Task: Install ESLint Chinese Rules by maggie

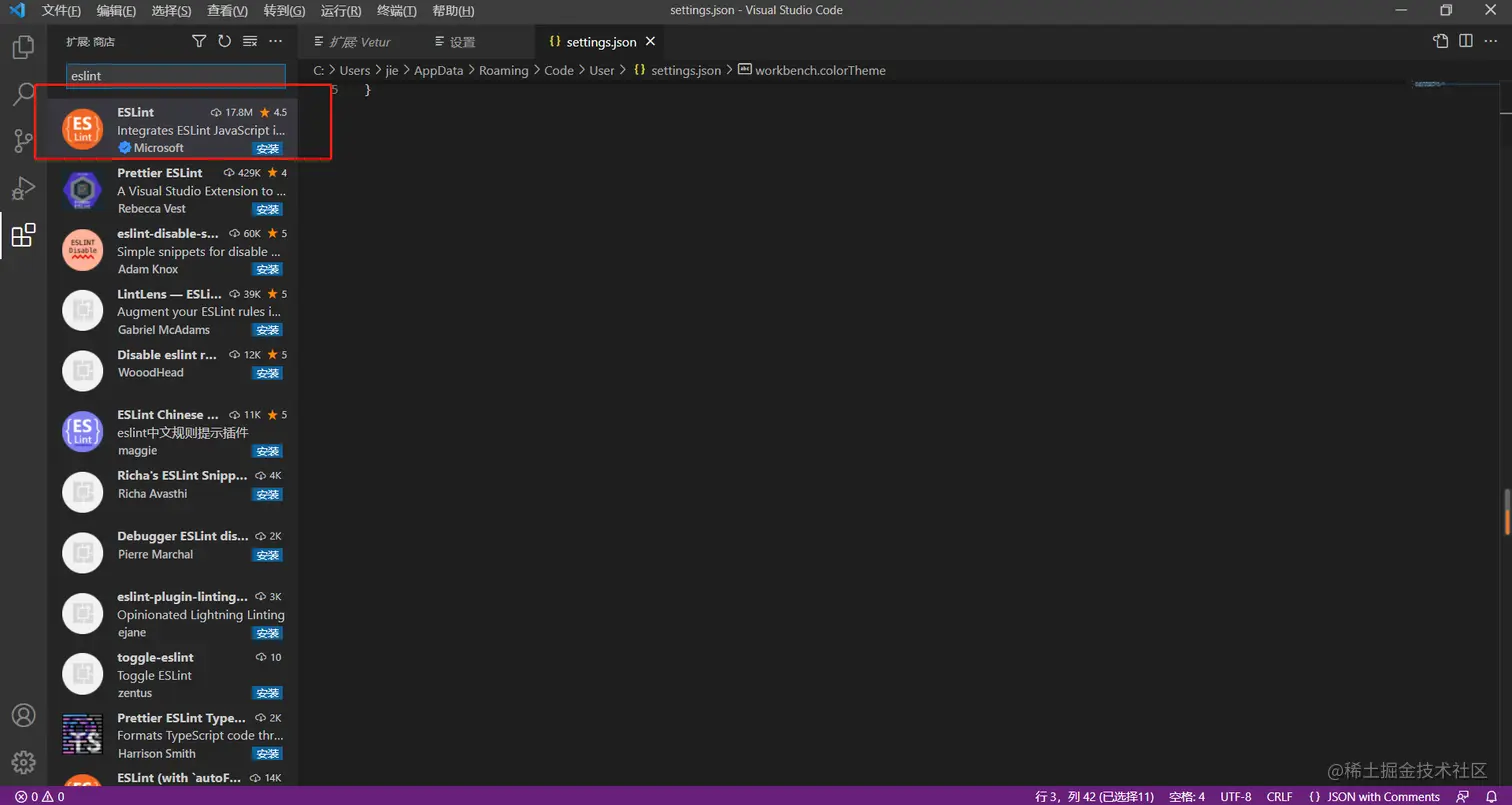Action: (x=267, y=451)
